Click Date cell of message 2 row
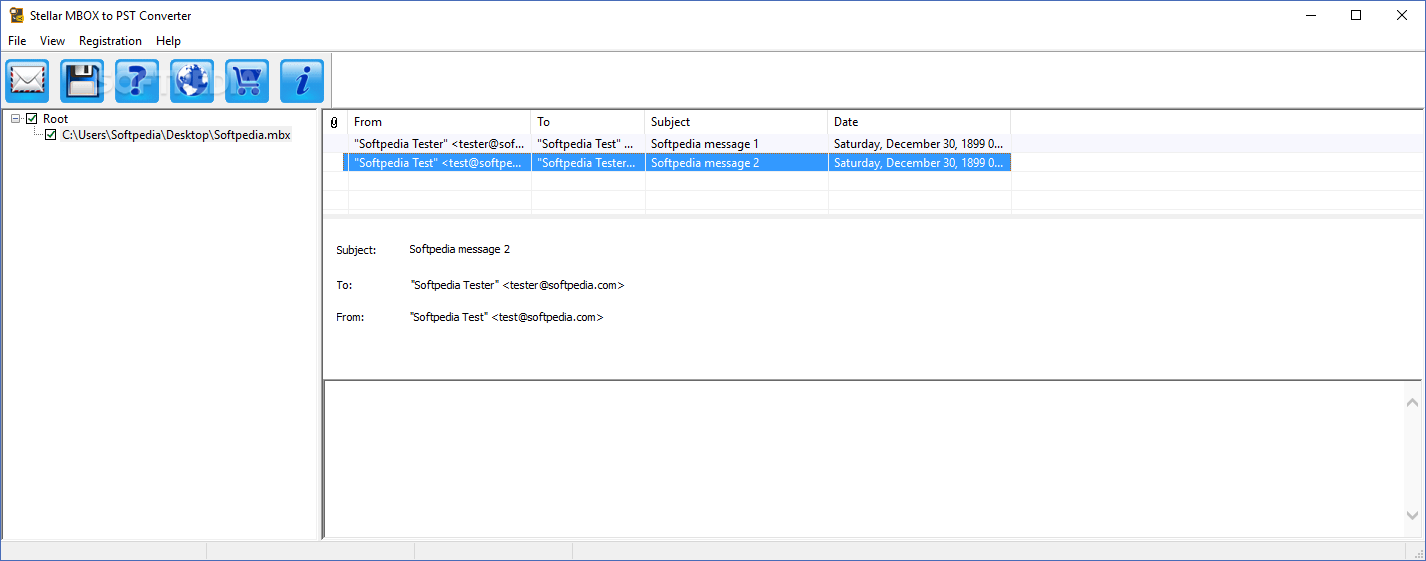The image size is (1426, 561). click(x=919, y=162)
